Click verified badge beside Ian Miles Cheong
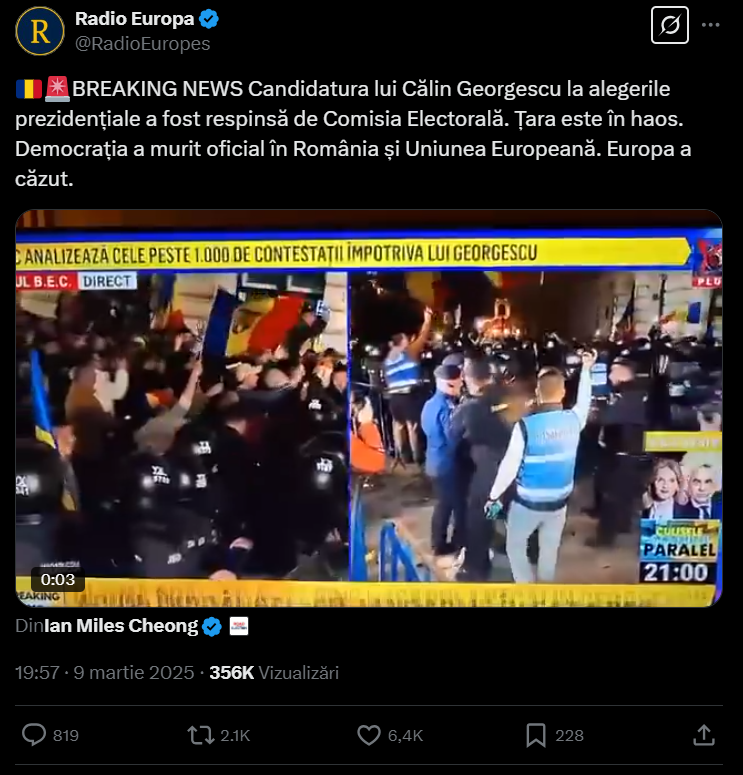743x775 pixels. point(212,627)
